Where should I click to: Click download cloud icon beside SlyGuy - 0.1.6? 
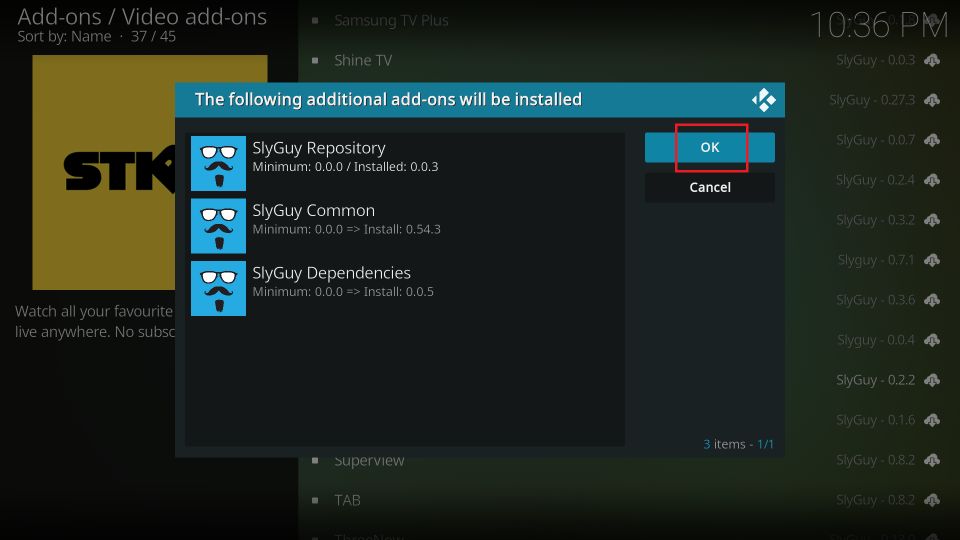point(932,420)
